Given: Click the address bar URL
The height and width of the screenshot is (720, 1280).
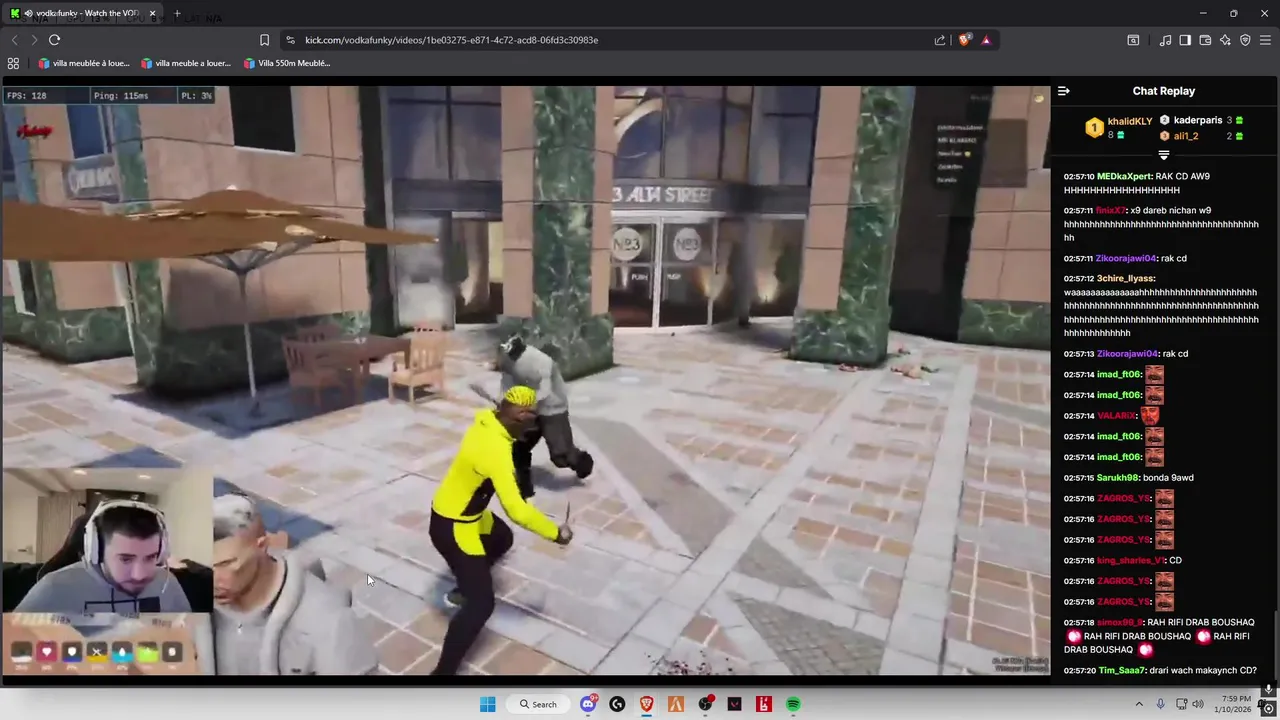Looking at the screenshot, I should pos(451,40).
